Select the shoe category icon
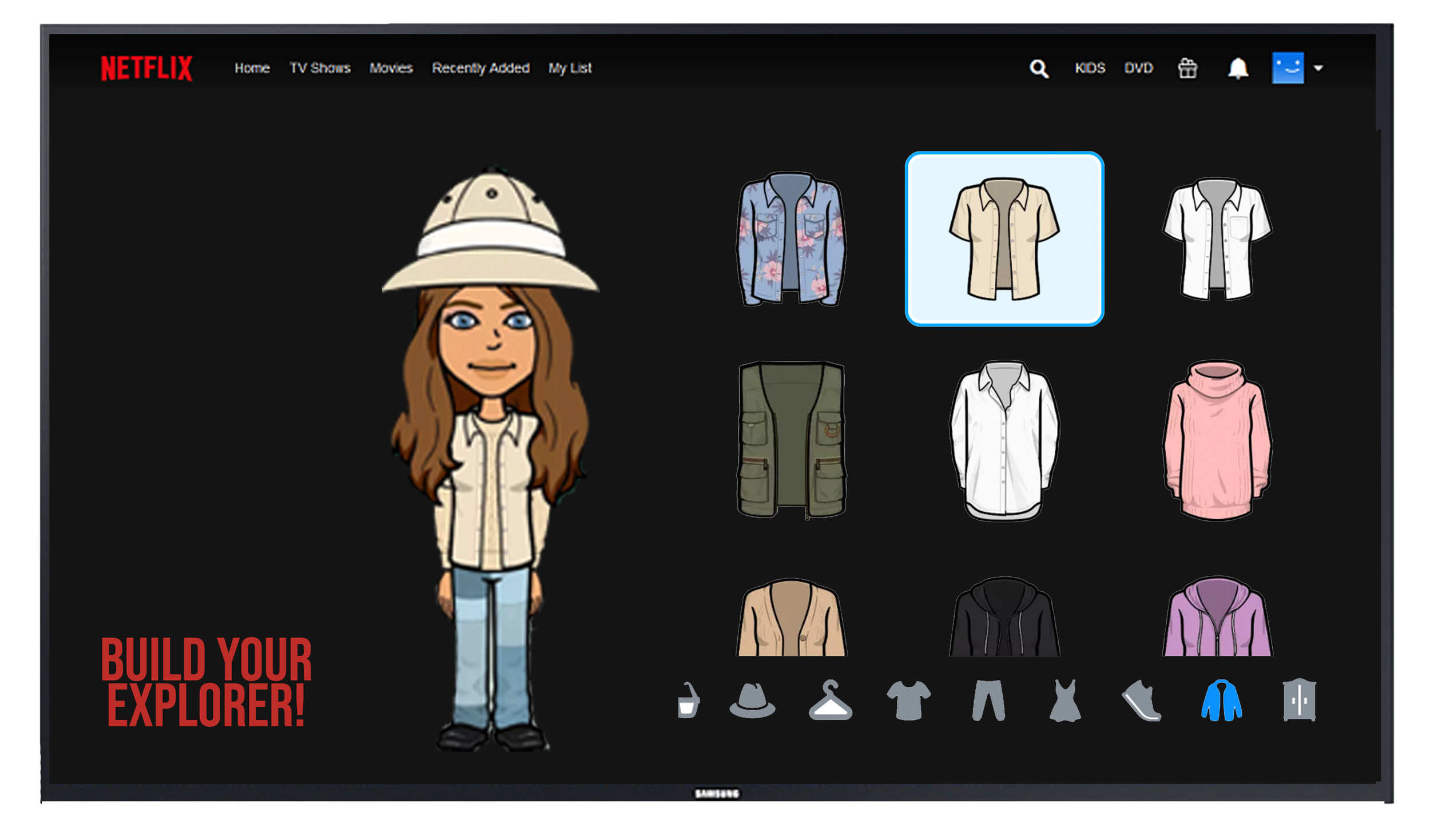1430x840 pixels. point(1142,701)
